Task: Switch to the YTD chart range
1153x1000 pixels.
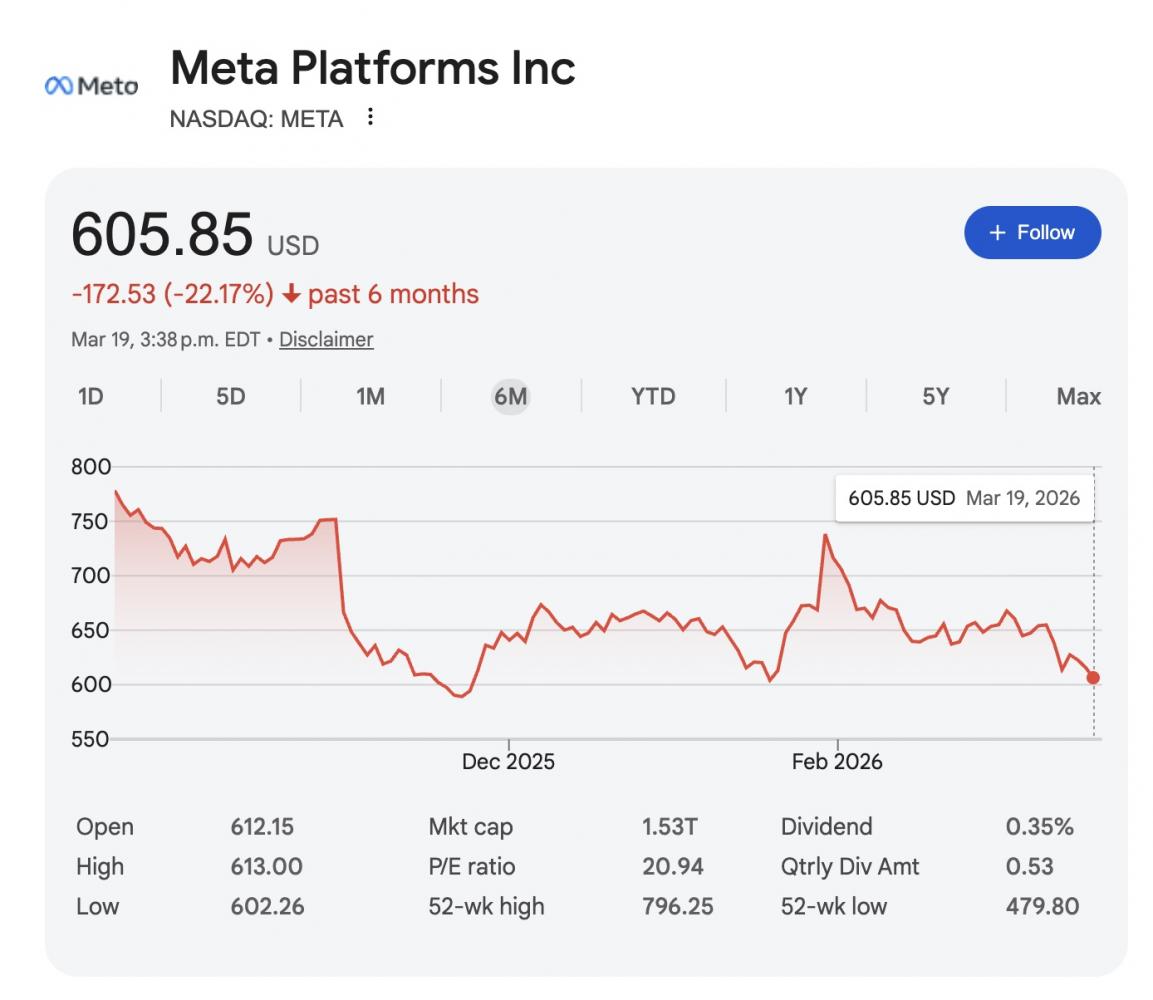Action: tap(653, 397)
